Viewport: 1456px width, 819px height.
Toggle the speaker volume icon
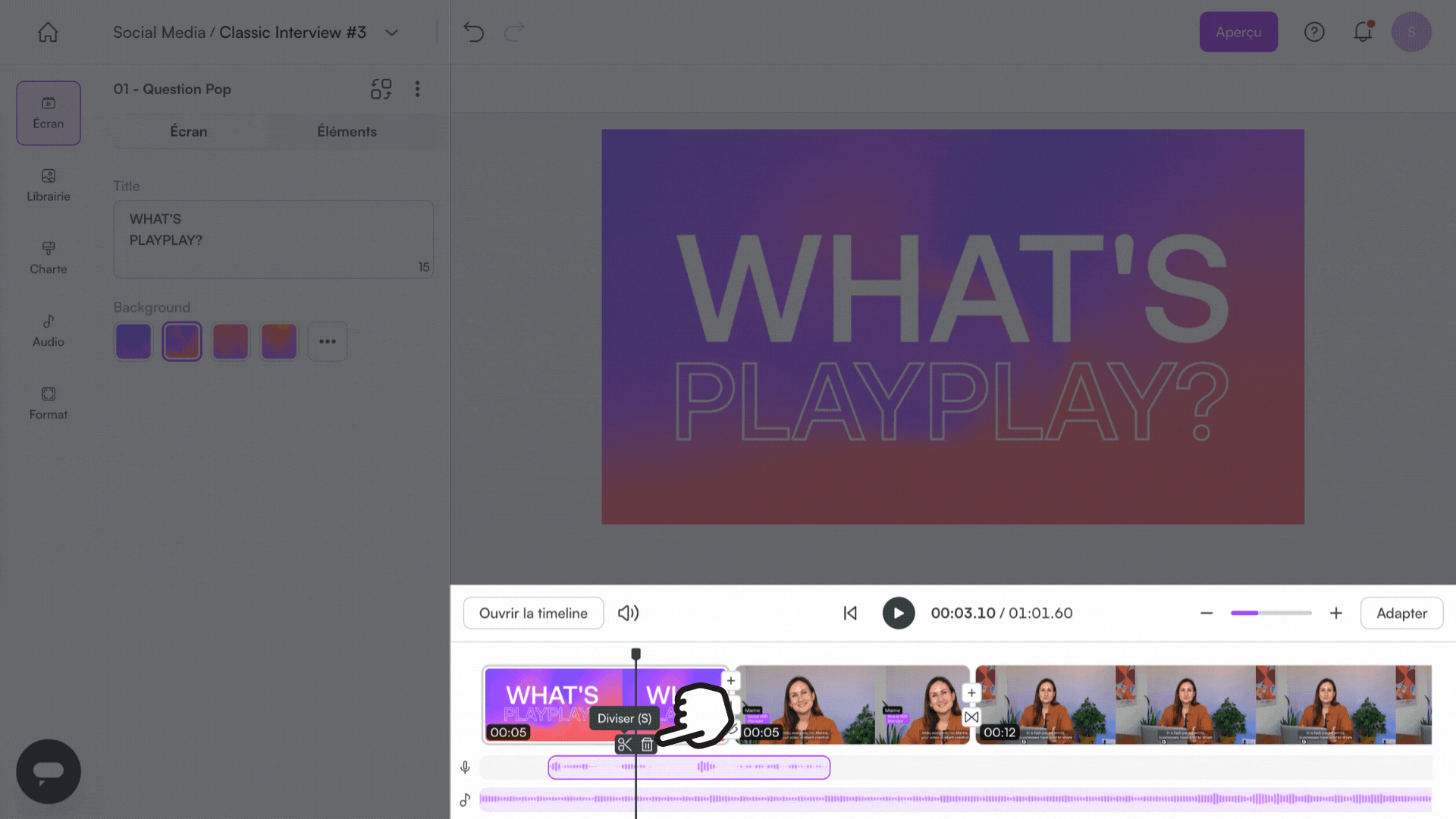628,613
